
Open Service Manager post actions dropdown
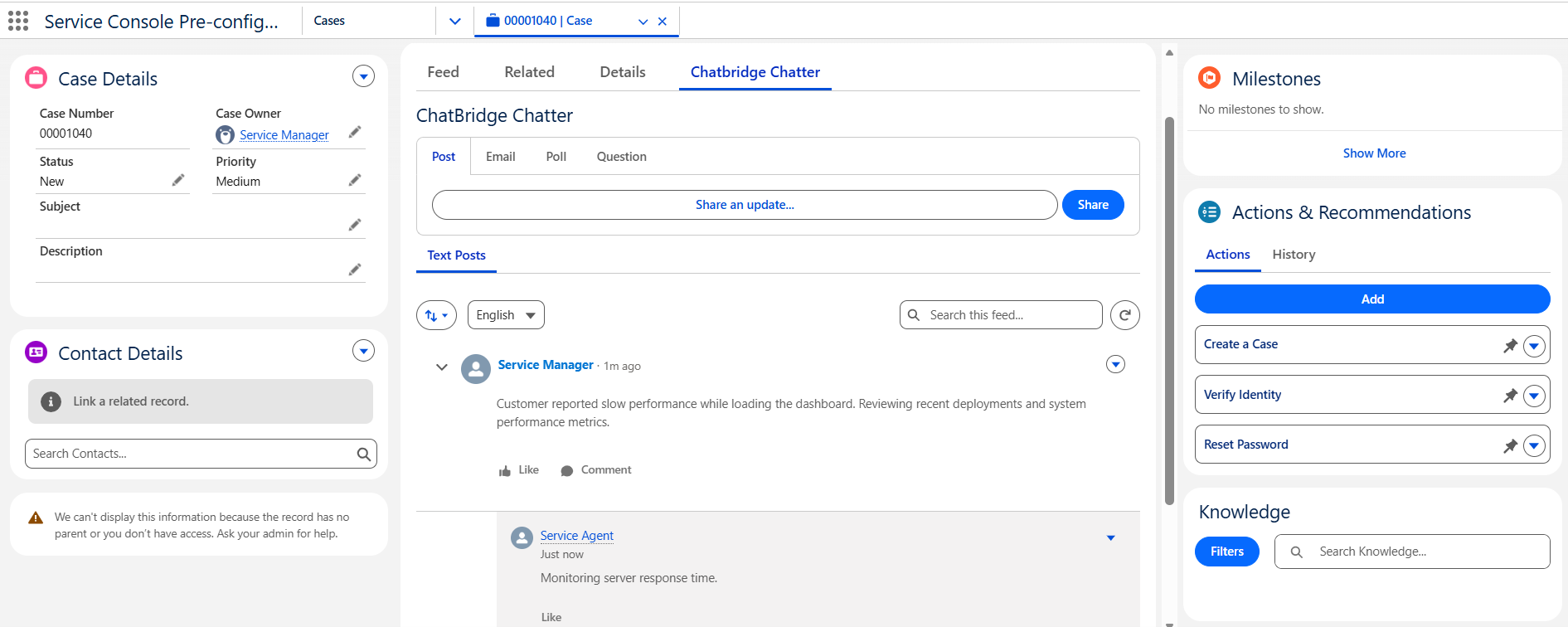1116,364
